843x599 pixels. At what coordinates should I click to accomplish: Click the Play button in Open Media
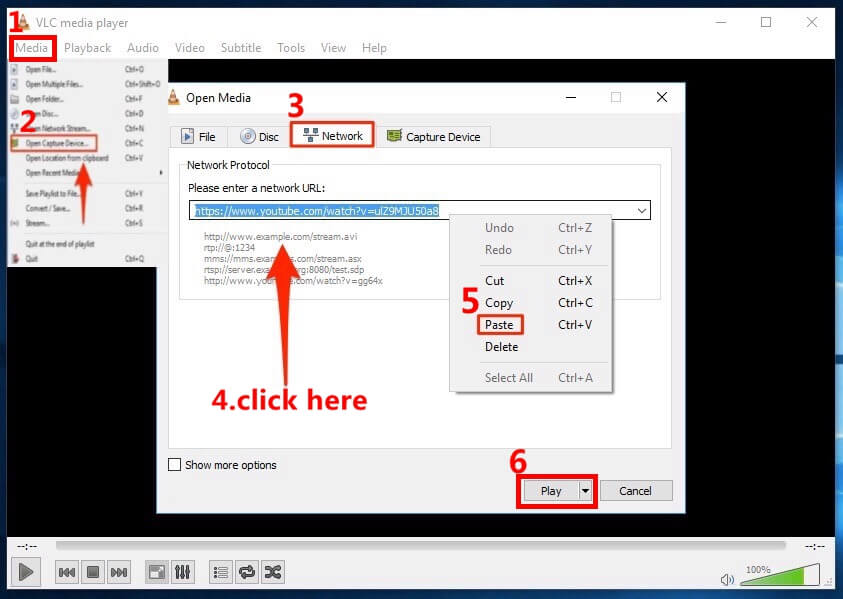(x=551, y=490)
